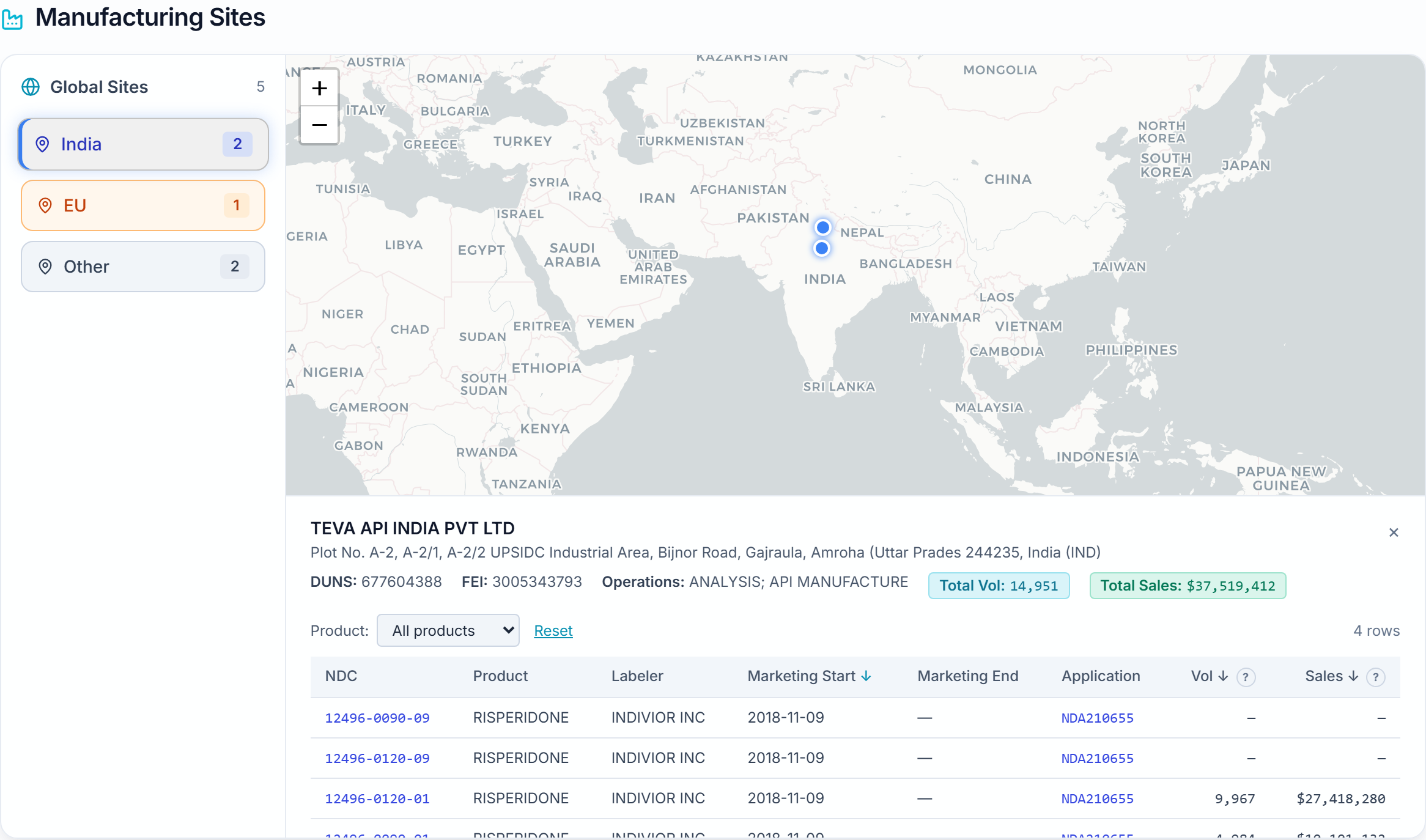Sort by the Labeler column header
Viewport: 1426px width, 840px height.
(637, 676)
